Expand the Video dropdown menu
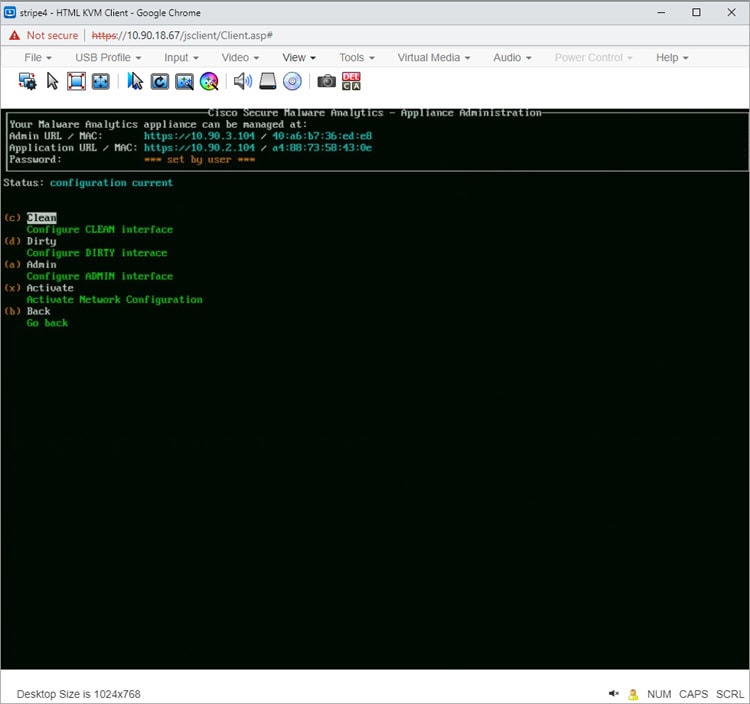This screenshot has height=704, width=750. (240, 57)
